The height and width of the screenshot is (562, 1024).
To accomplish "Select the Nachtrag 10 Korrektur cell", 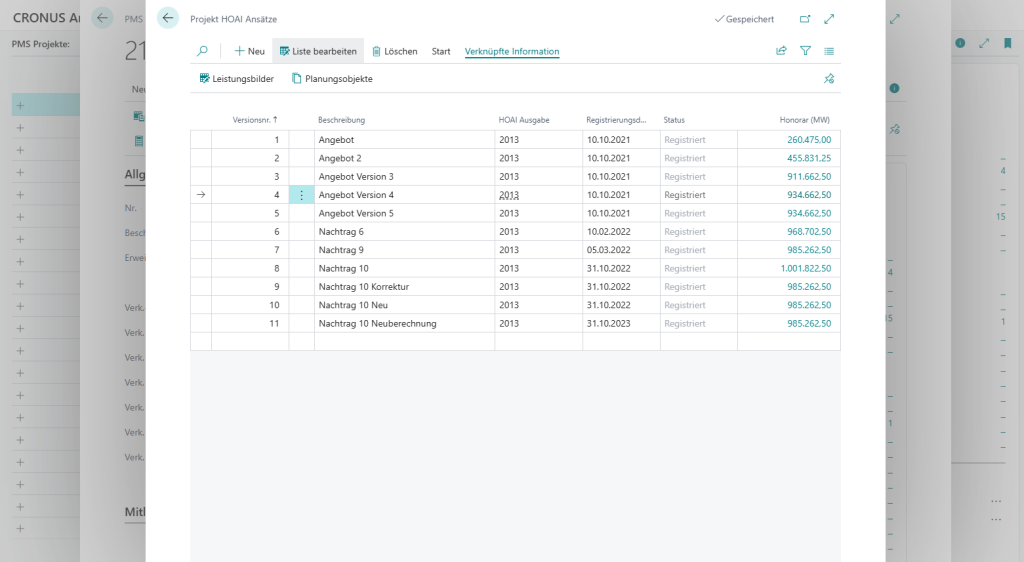I will tap(404, 287).
